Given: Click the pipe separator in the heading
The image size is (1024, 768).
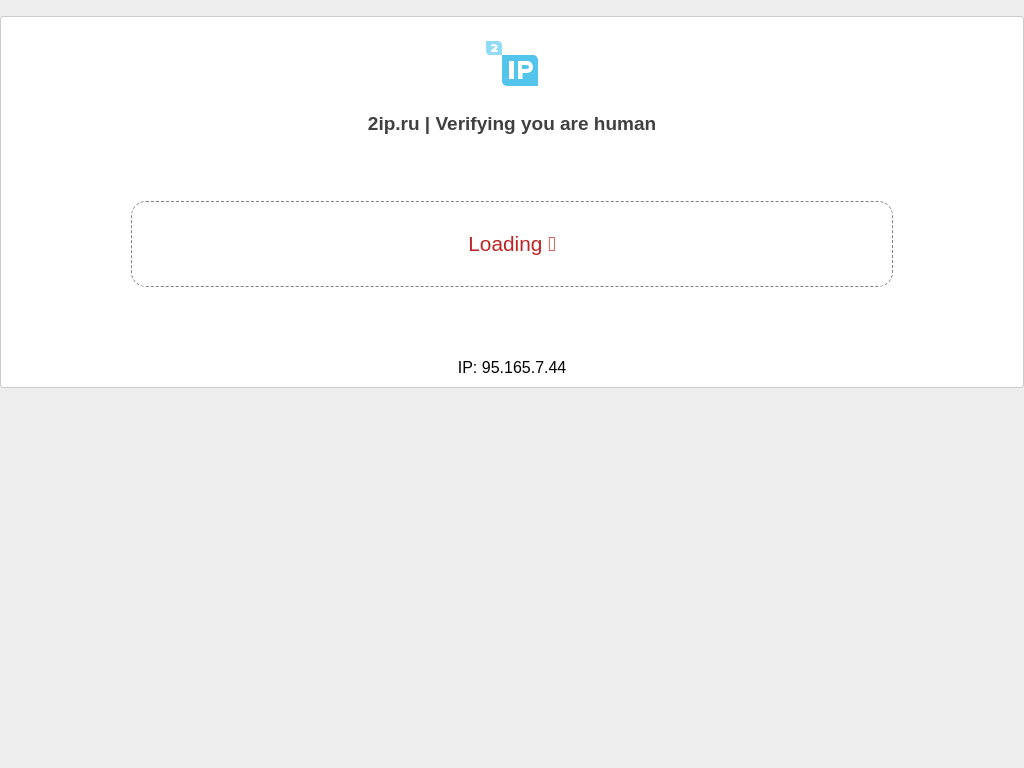Looking at the screenshot, I should (x=428, y=124).
